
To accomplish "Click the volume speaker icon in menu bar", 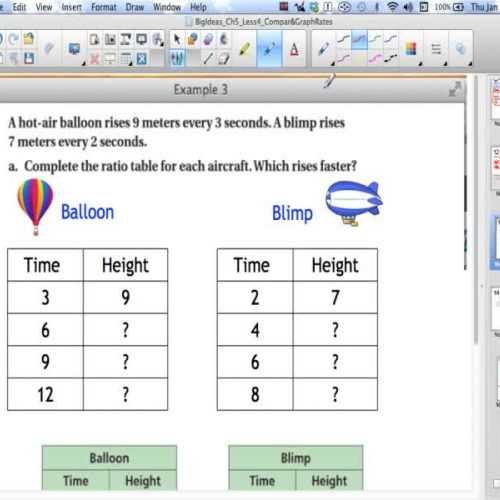I will click(408, 7).
